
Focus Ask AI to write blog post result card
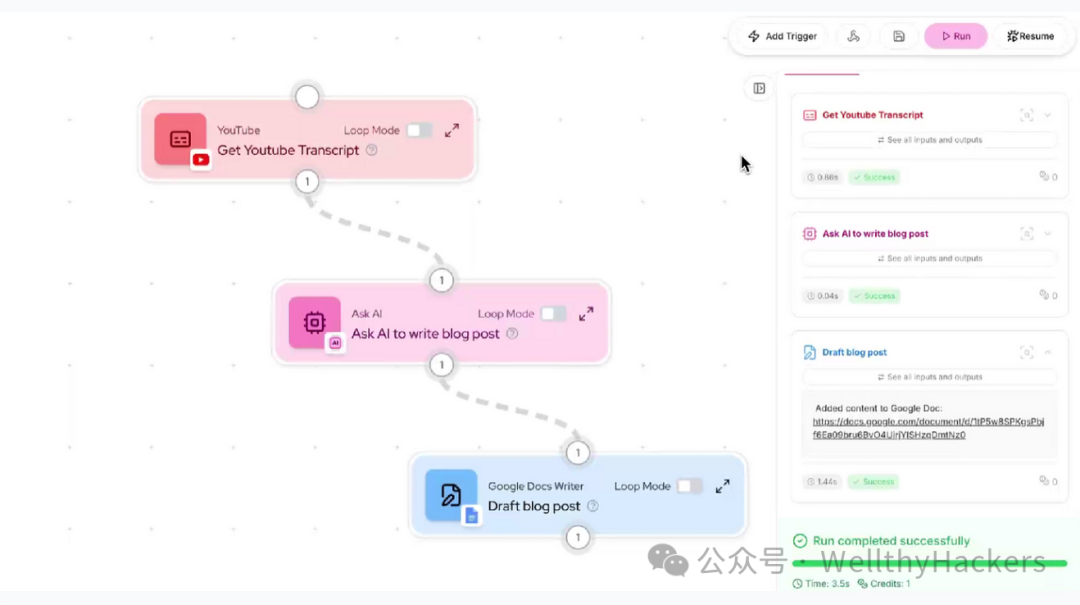point(1026,234)
